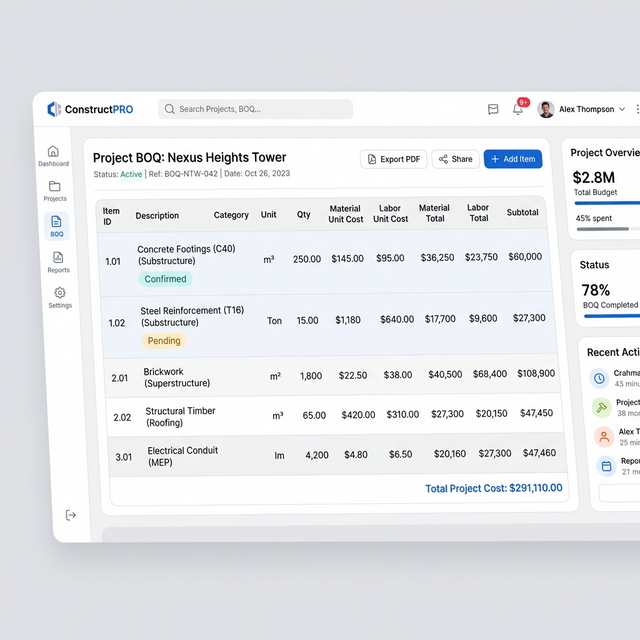
Task: Click the Pending status badge
Action: coord(163,341)
